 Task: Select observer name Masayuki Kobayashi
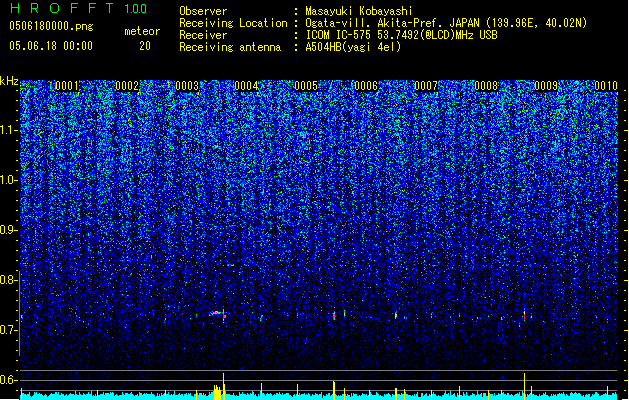(359, 11)
